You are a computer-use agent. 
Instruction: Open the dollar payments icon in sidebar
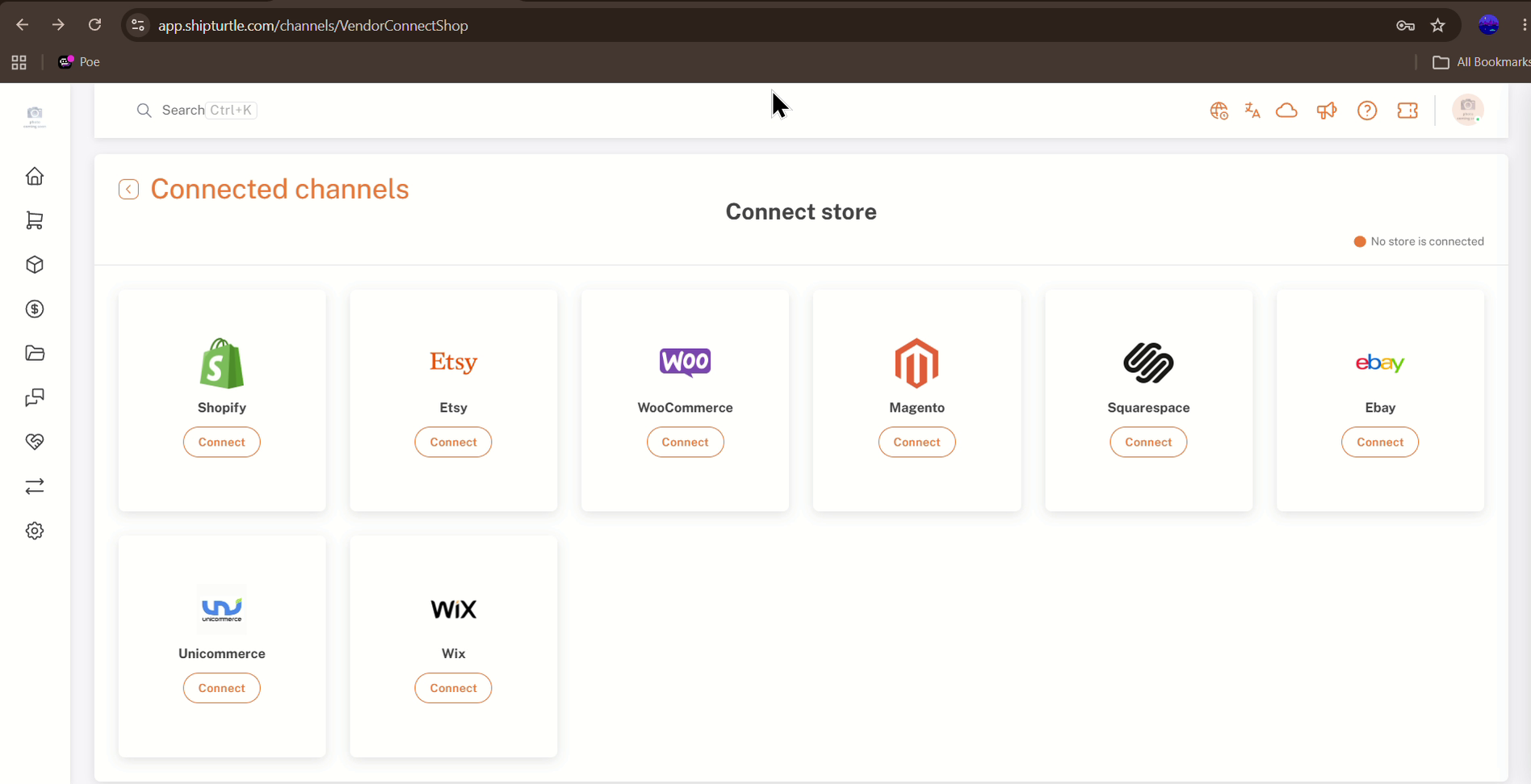35,309
